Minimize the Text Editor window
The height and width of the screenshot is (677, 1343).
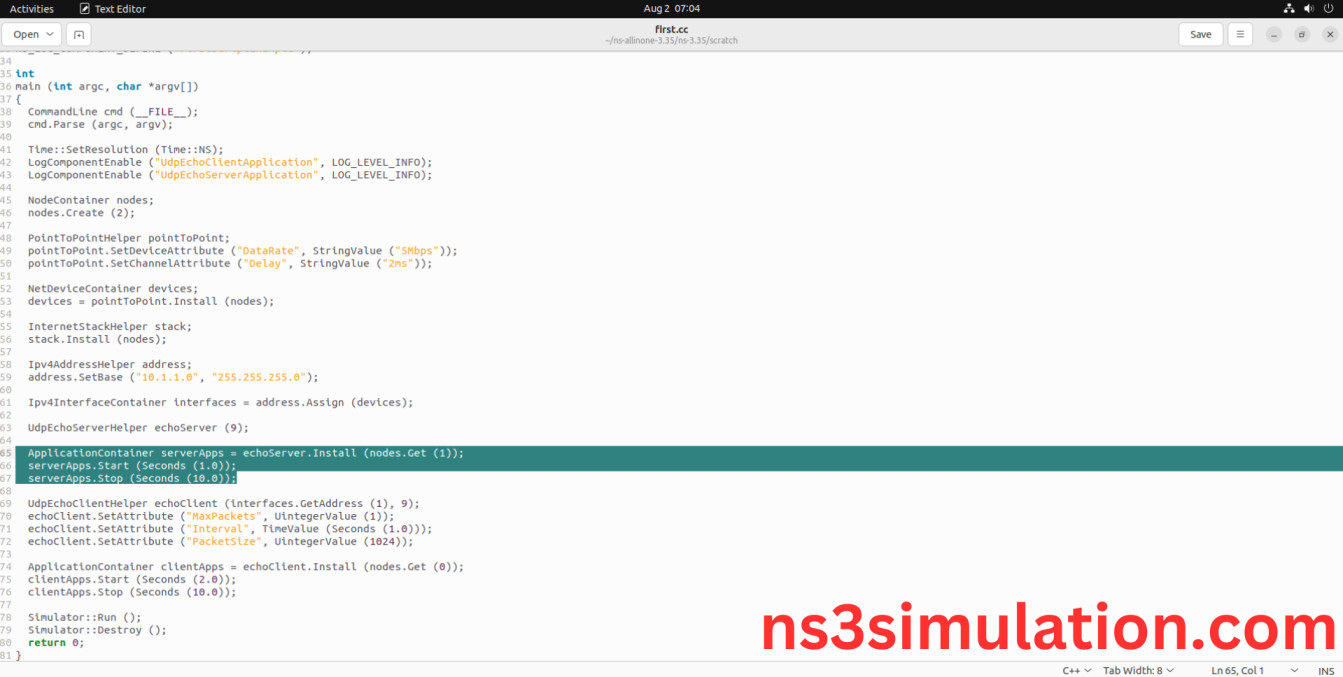(1274, 35)
